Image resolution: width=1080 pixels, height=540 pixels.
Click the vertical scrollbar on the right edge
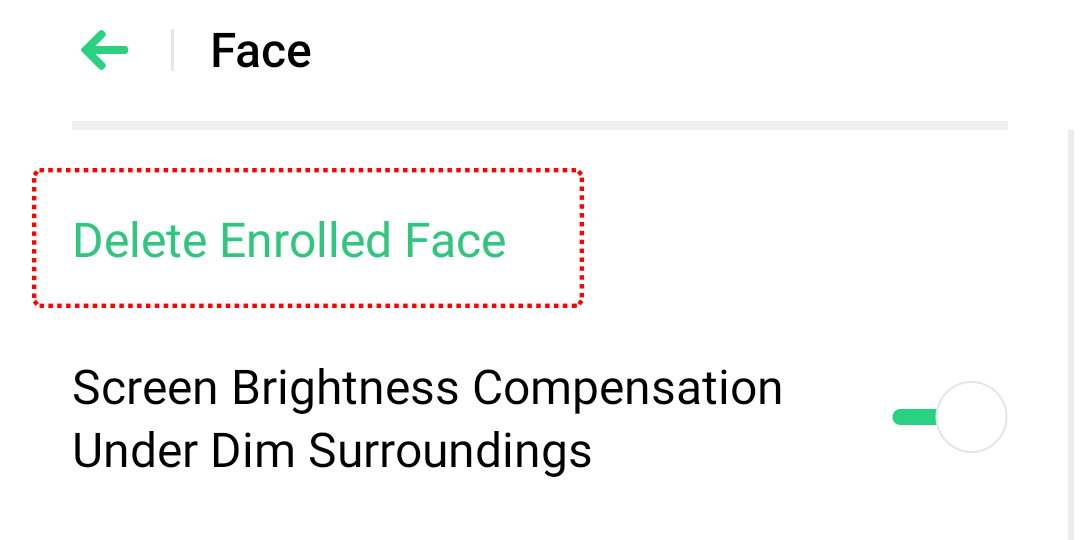coord(1072,330)
